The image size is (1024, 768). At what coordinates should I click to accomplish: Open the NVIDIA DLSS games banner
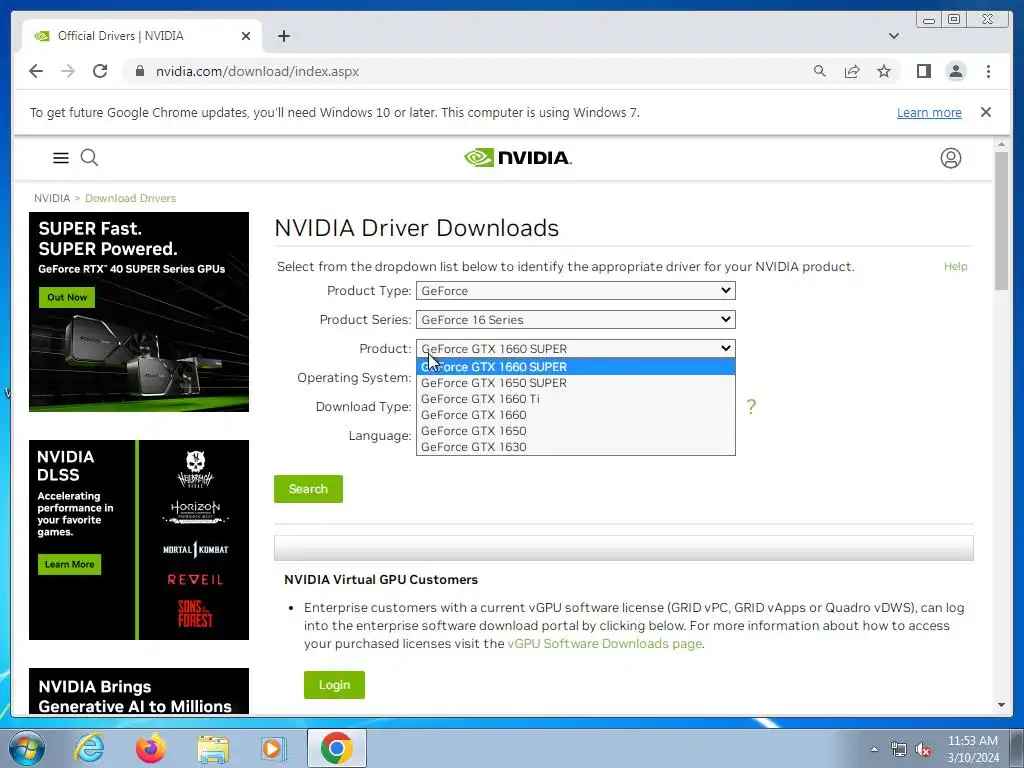(138, 540)
